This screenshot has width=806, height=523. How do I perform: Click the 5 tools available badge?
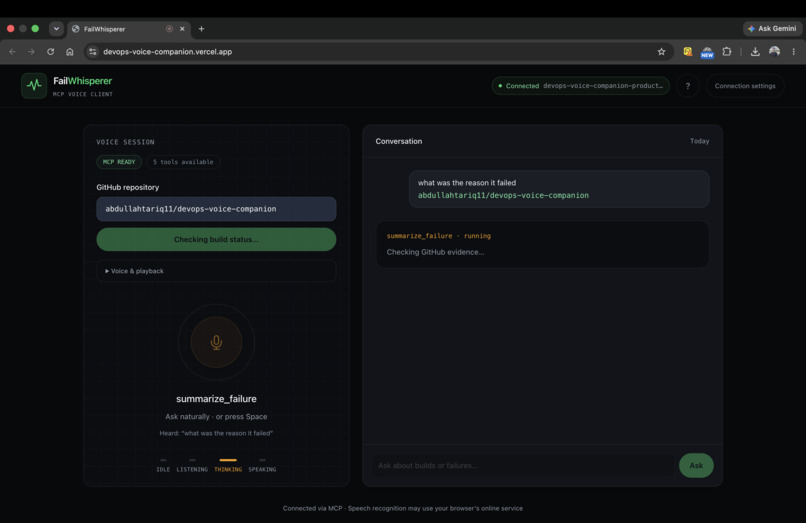[183, 162]
